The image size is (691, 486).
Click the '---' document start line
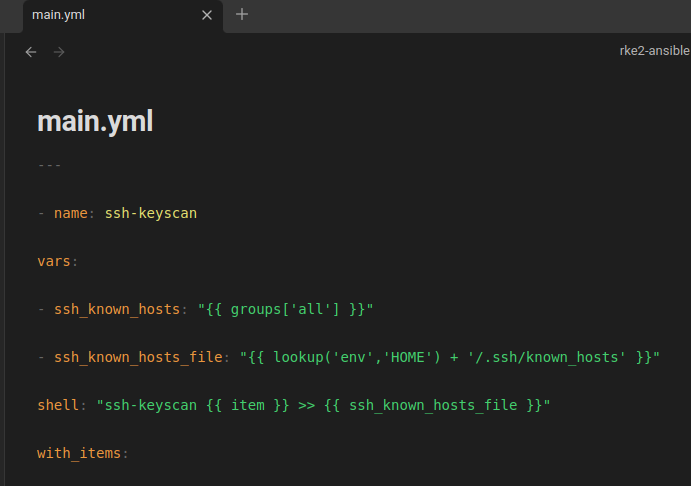(x=49, y=166)
